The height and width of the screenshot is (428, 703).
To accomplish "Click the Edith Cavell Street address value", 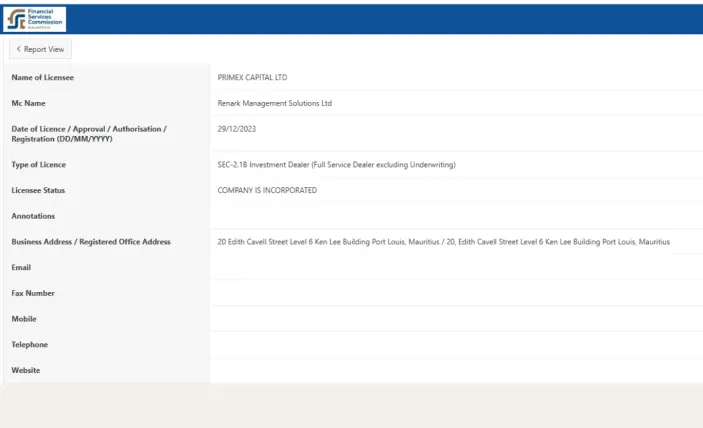I will coord(444,242).
